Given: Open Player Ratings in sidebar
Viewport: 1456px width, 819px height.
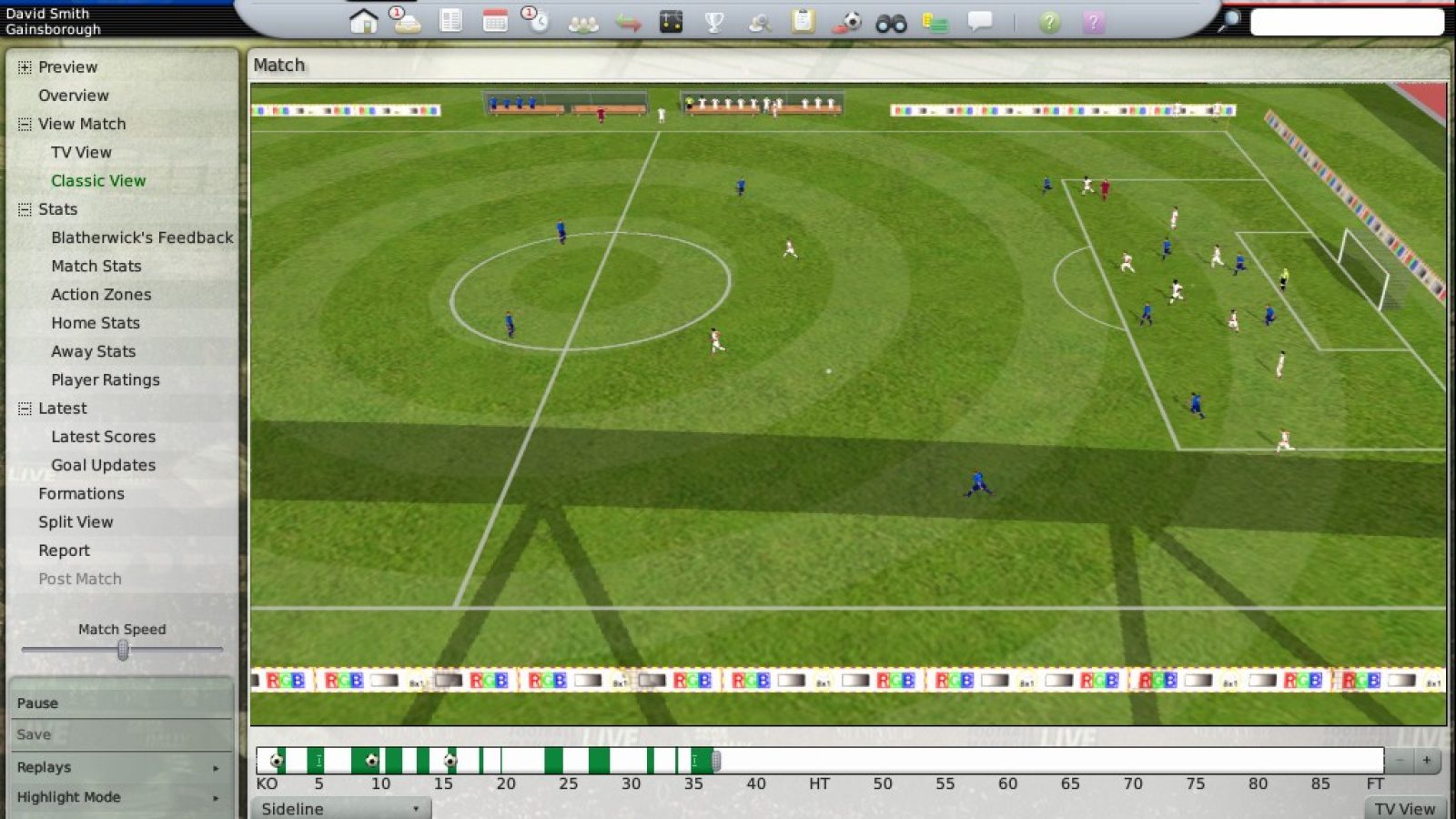Looking at the screenshot, I should pyautogui.click(x=106, y=379).
